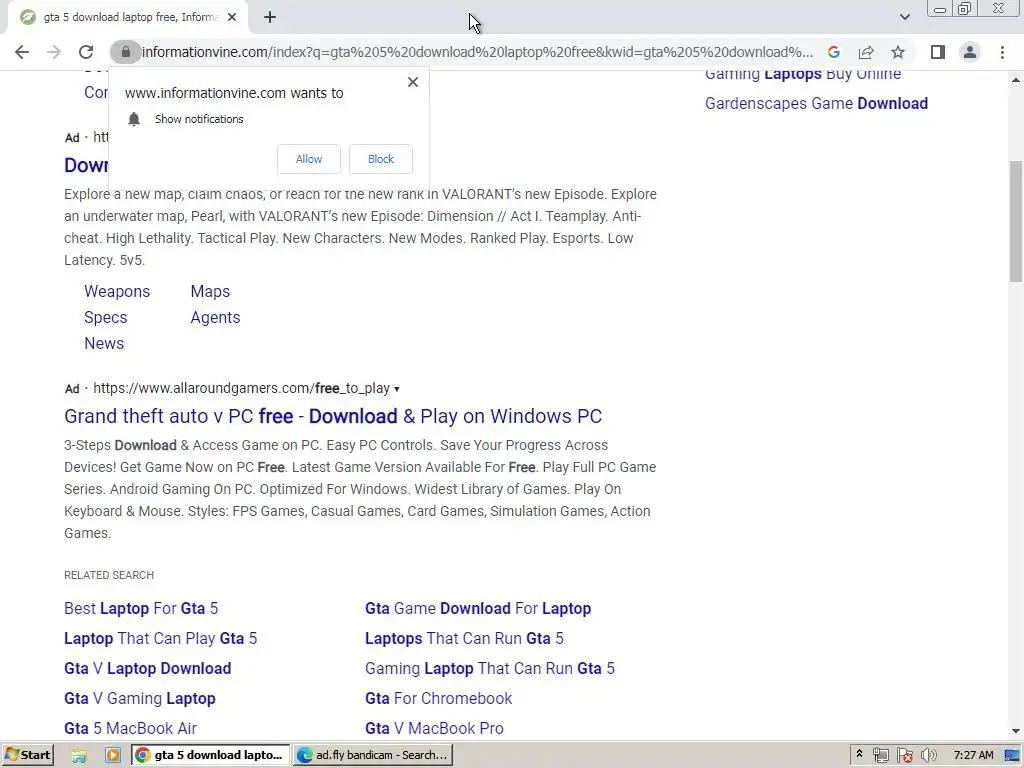Select Gta Game Download For Laptop
The width and height of the screenshot is (1024, 768).
478,609
